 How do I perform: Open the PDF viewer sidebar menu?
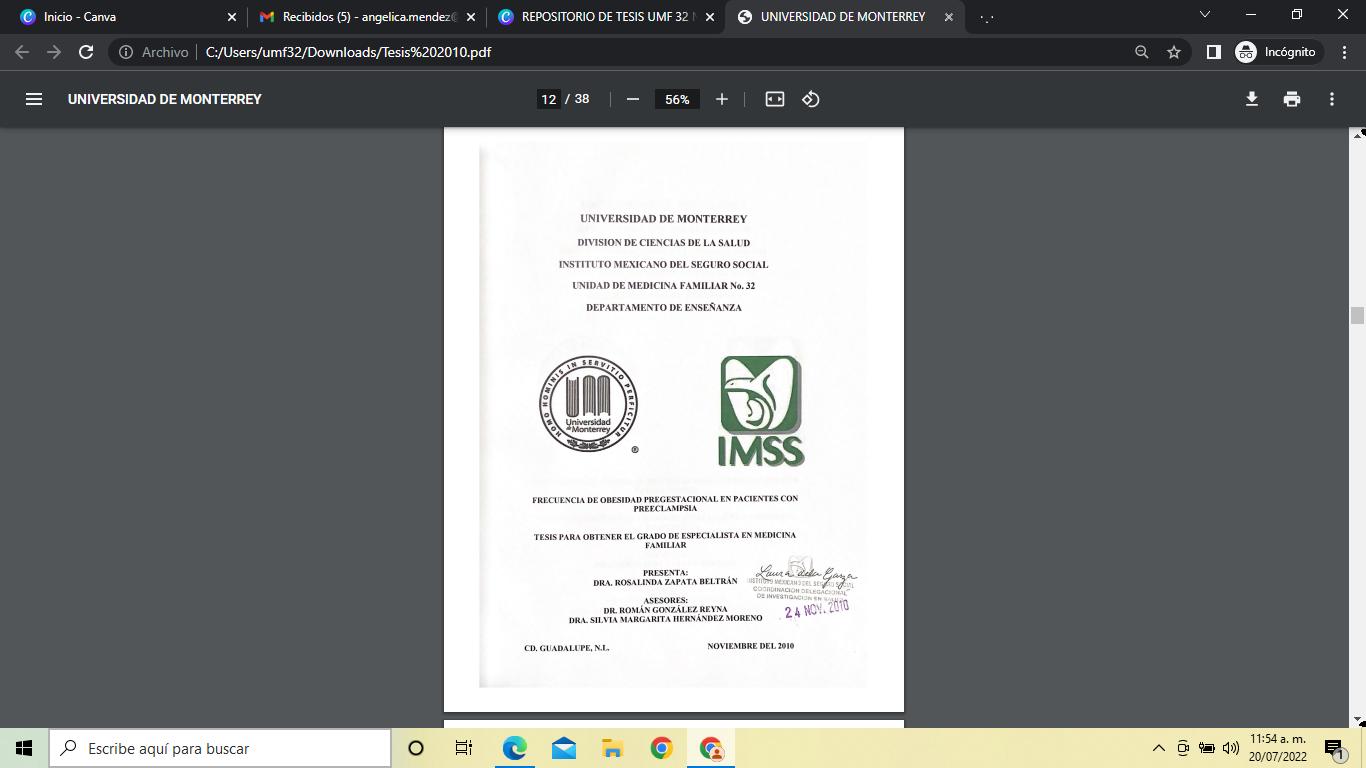pos(34,99)
